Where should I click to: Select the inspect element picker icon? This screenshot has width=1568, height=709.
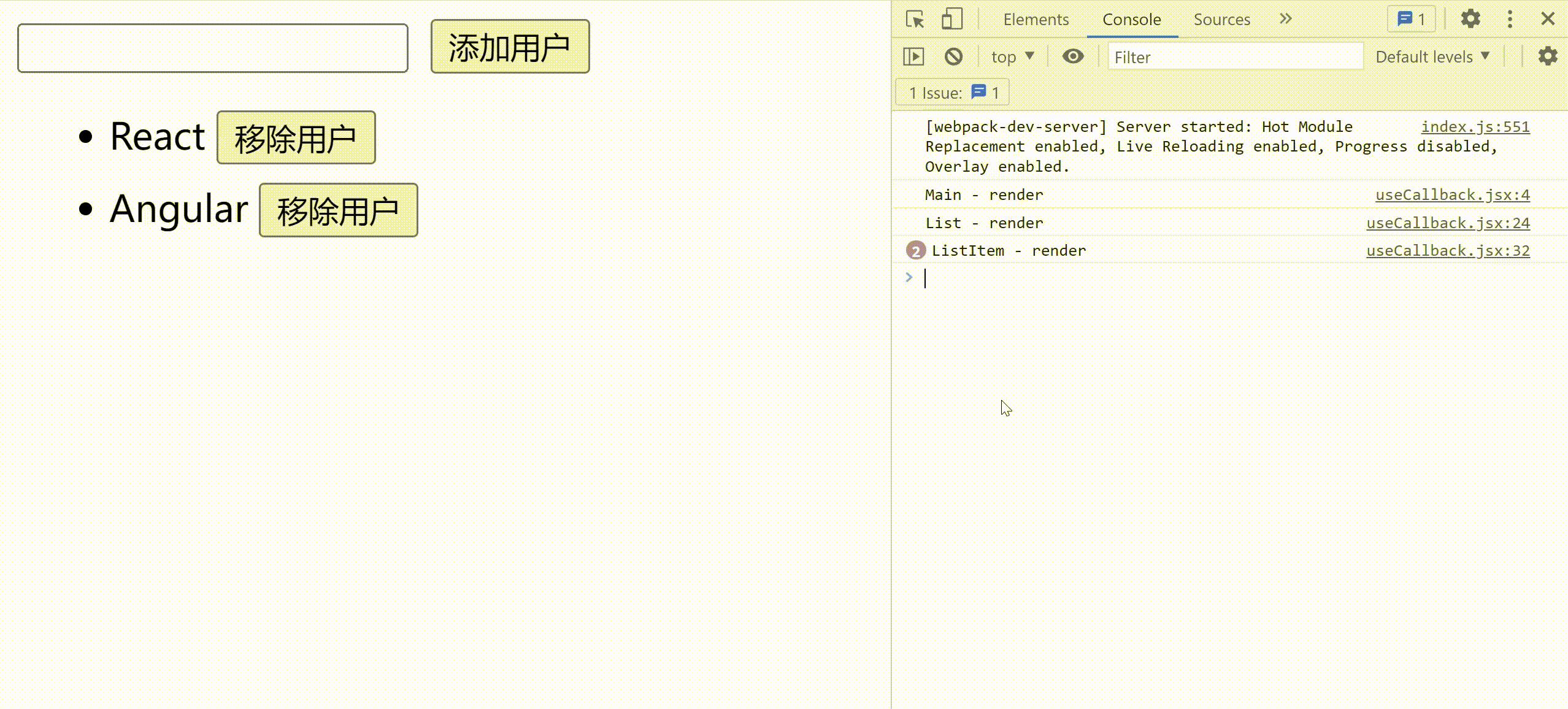coord(915,20)
